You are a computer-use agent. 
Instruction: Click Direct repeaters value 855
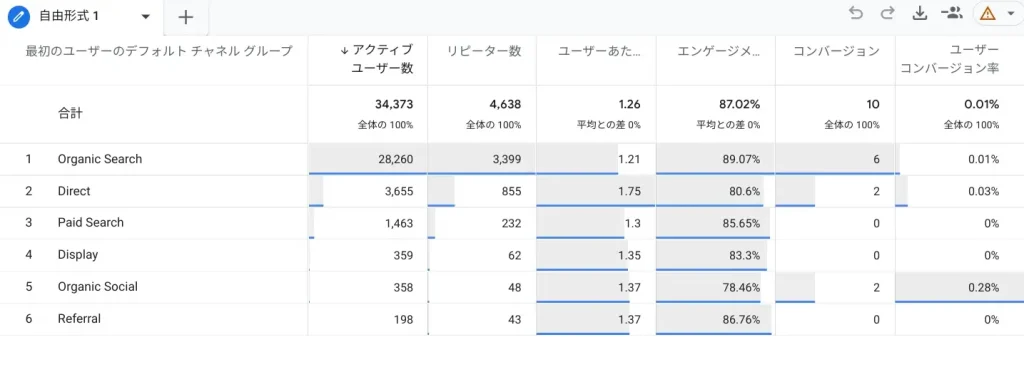(x=511, y=191)
